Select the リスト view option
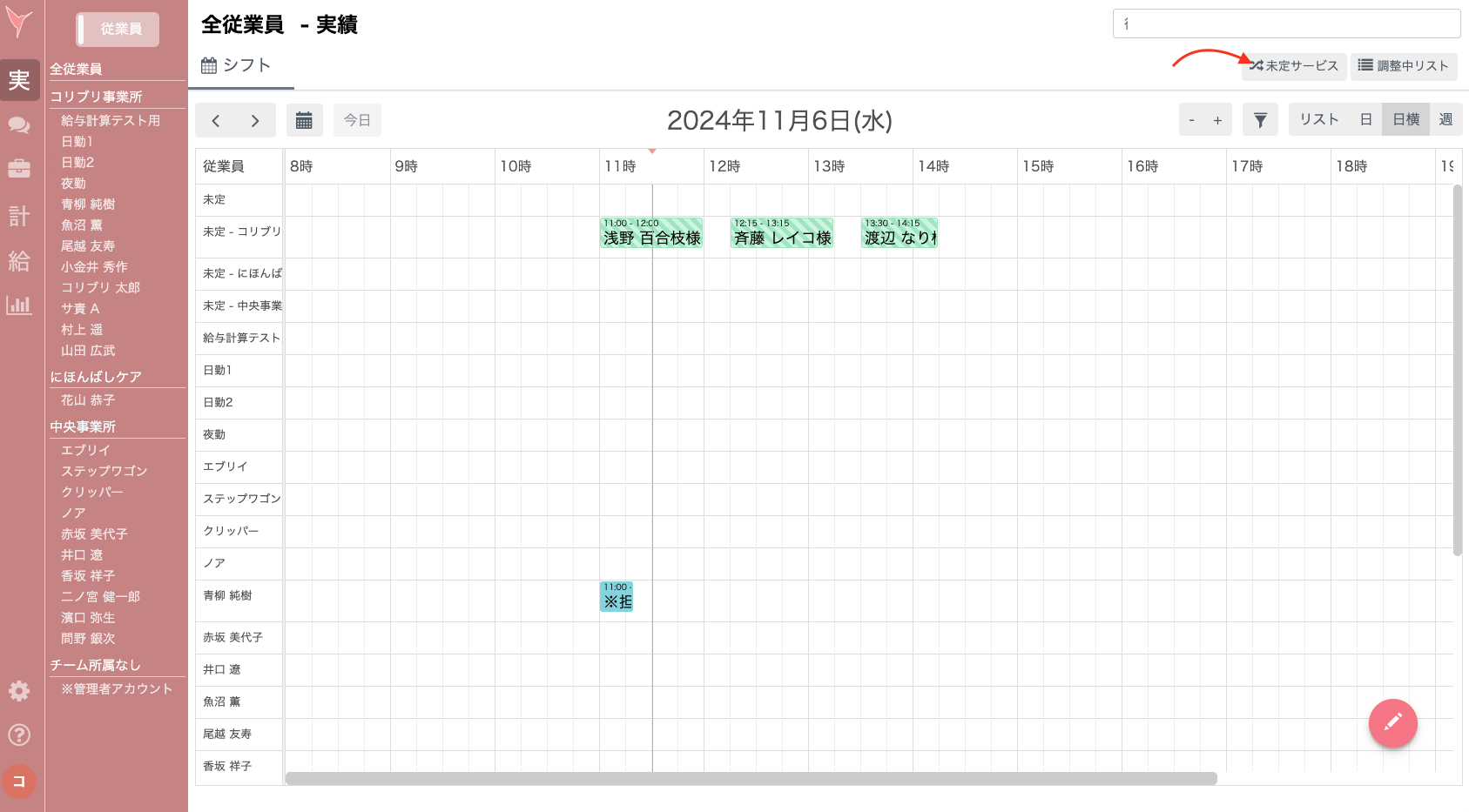Screen dimensions: 1469x812 click(1318, 120)
